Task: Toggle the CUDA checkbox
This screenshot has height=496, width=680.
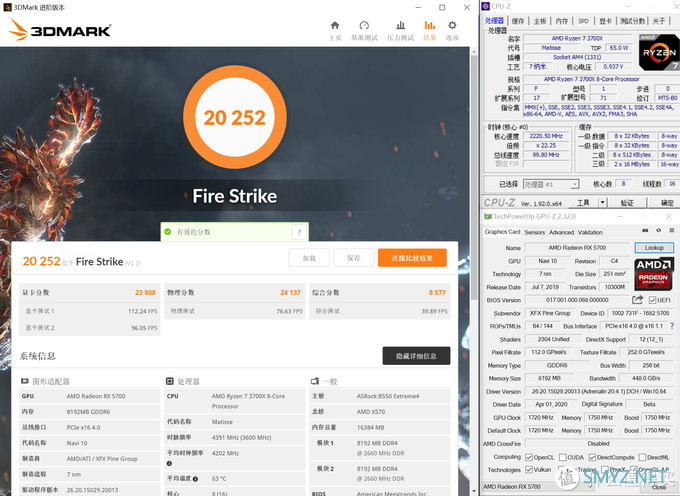Action: point(562,457)
